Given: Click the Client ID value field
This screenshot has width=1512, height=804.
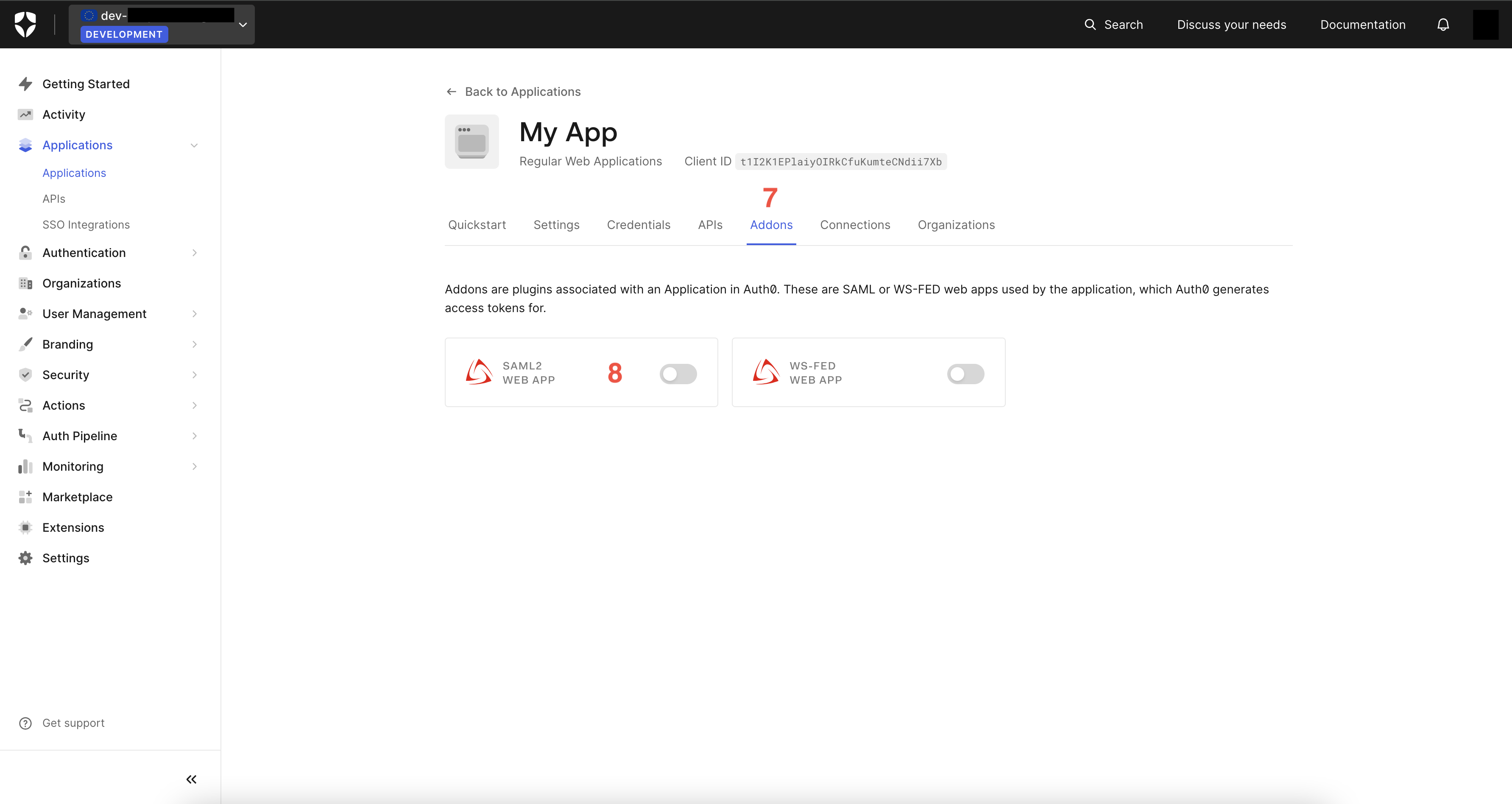Looking at the screenshot, I should point(840,162).
